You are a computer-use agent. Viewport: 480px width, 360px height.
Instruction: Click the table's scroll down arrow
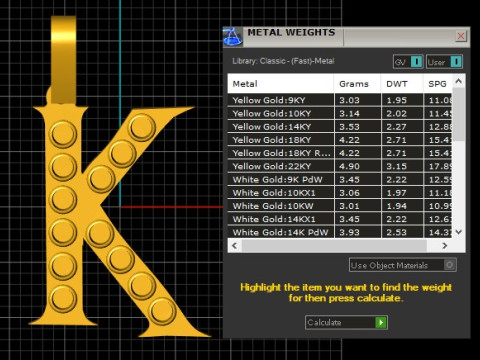point(459,232)
